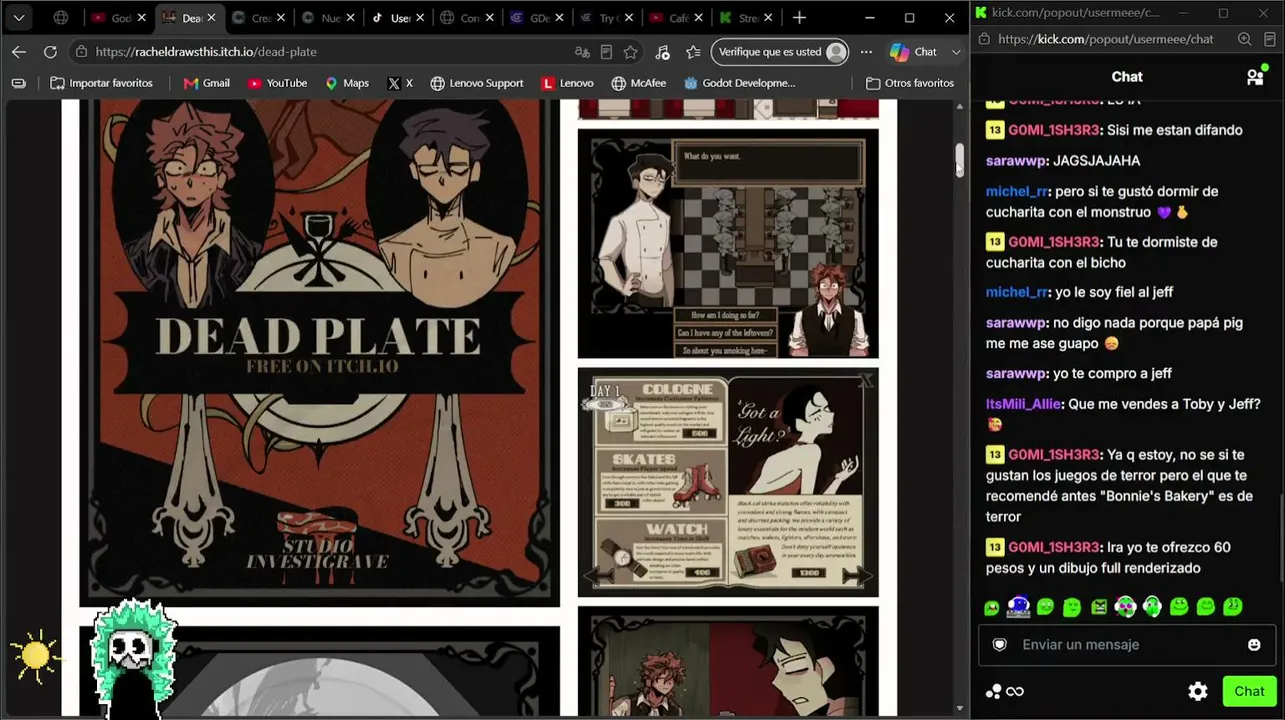
Task: Expand the chevron right of Copilot Chat
Action: point(956,52)
